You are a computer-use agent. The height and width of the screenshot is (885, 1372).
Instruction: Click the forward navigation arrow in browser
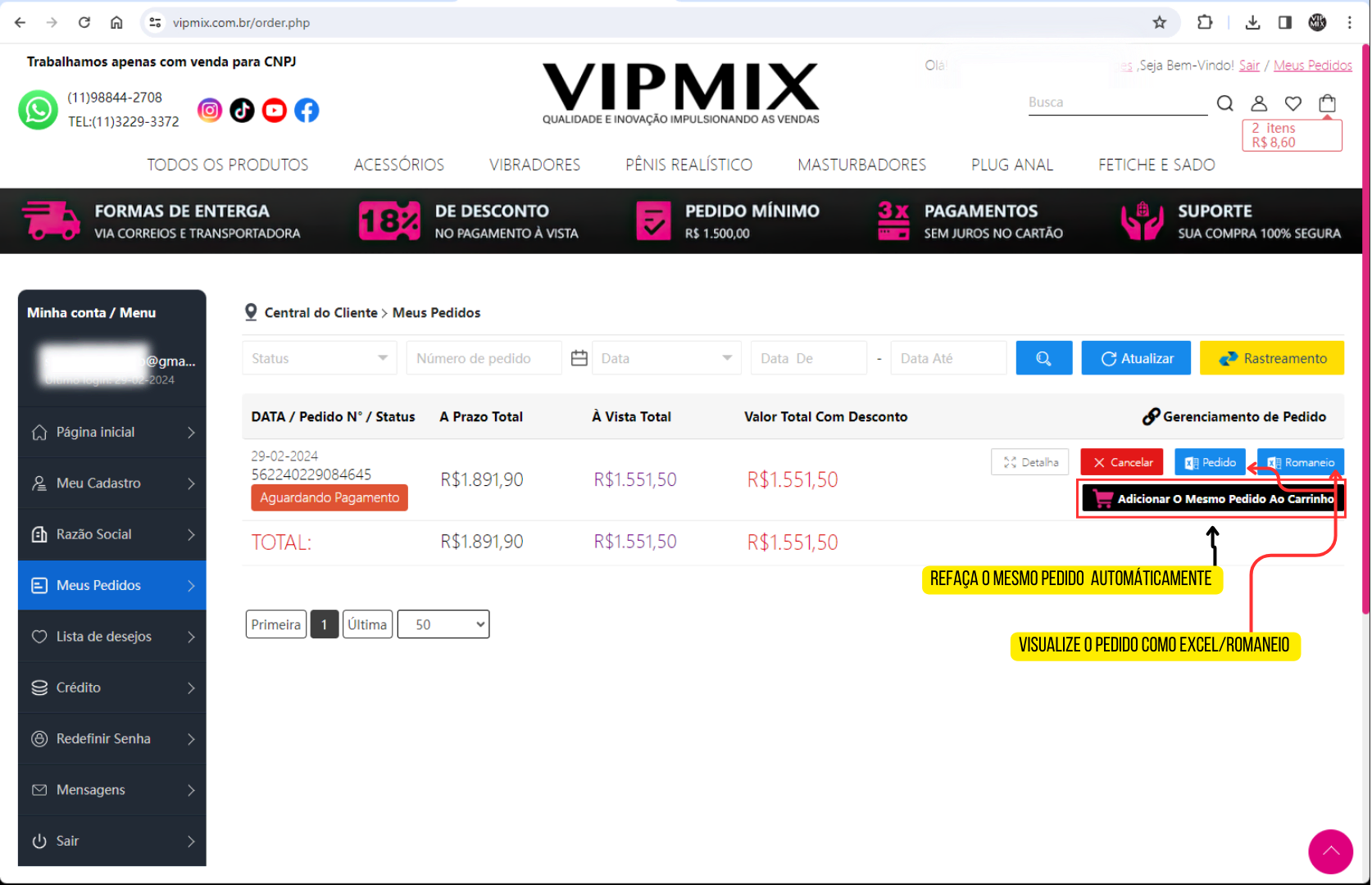tap(52, 22)
